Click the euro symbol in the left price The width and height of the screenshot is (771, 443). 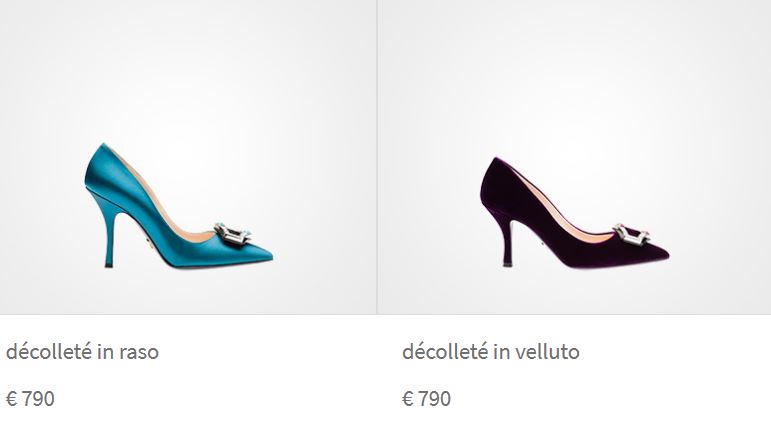point(11,399)
